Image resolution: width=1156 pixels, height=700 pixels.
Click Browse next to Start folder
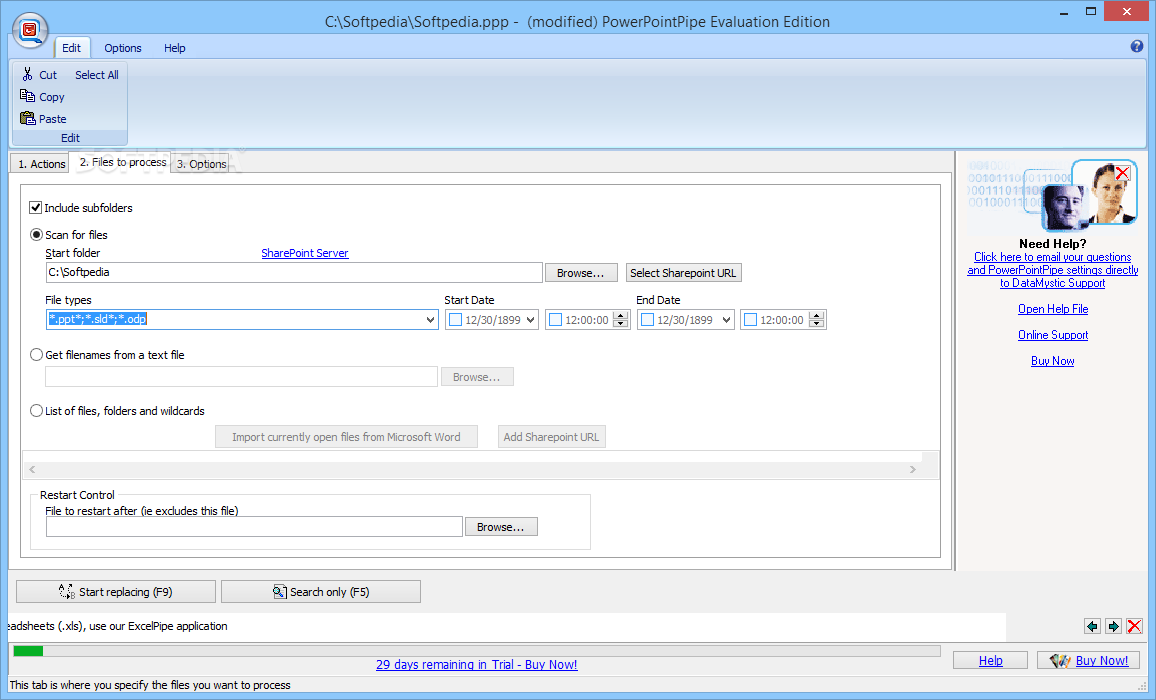click(581, 273)
